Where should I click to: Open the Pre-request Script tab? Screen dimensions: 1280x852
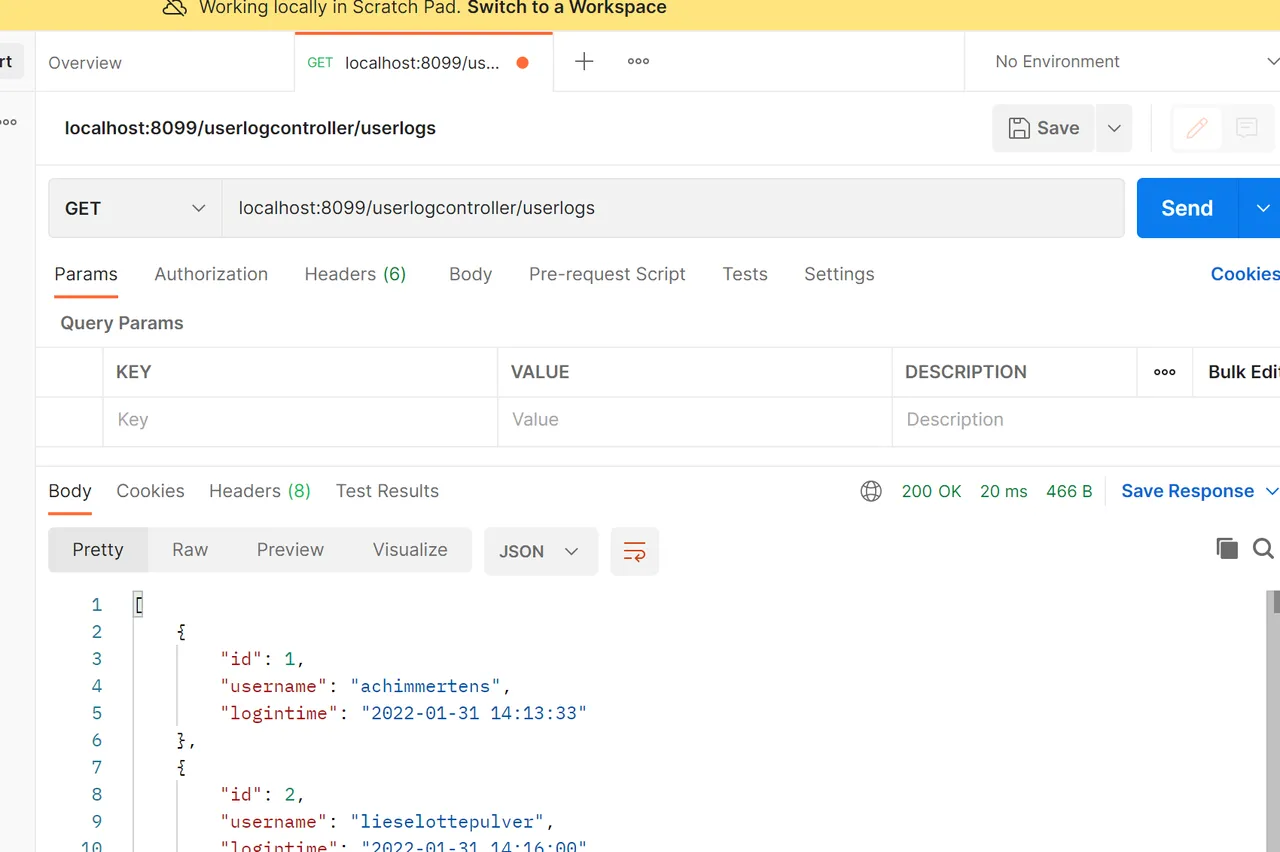click(607, 274)
